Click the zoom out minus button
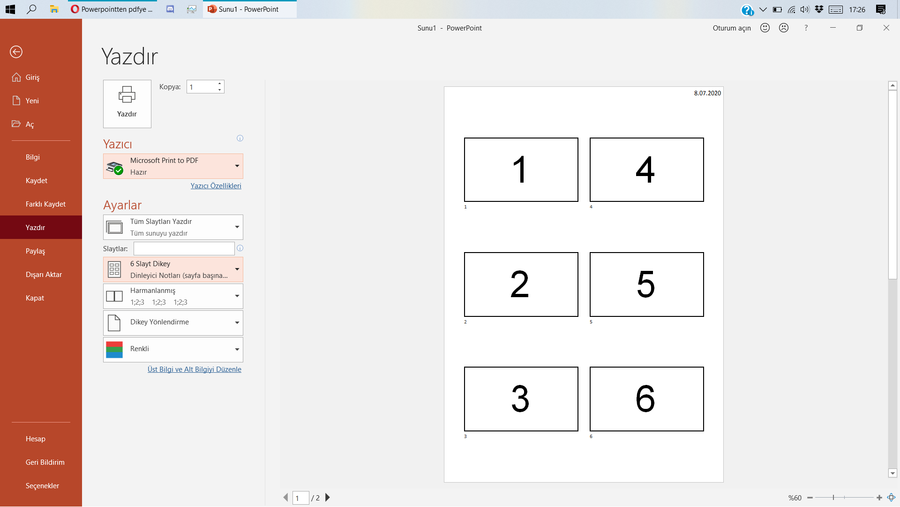This screenshot has width=900, height=507. point(810,498)
